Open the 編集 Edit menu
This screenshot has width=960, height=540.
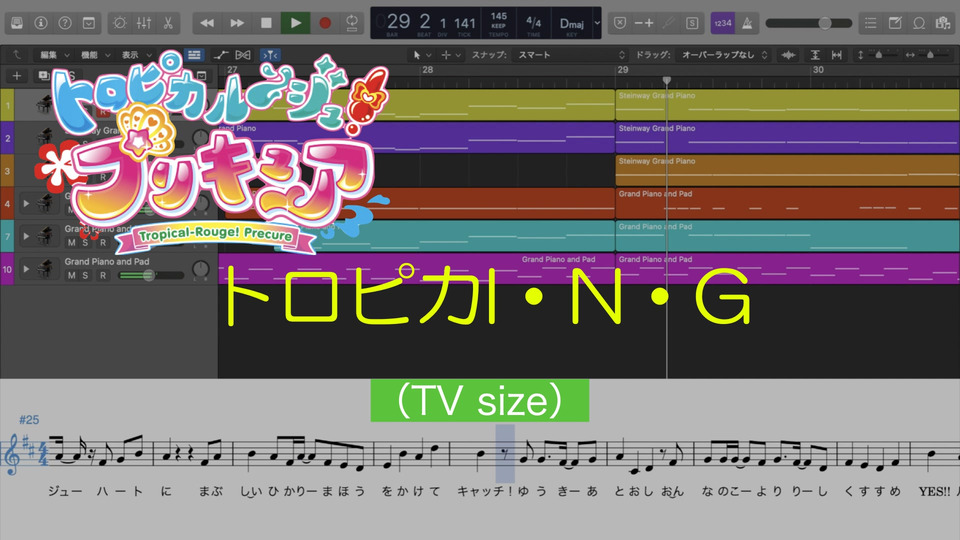coord(54,55)
